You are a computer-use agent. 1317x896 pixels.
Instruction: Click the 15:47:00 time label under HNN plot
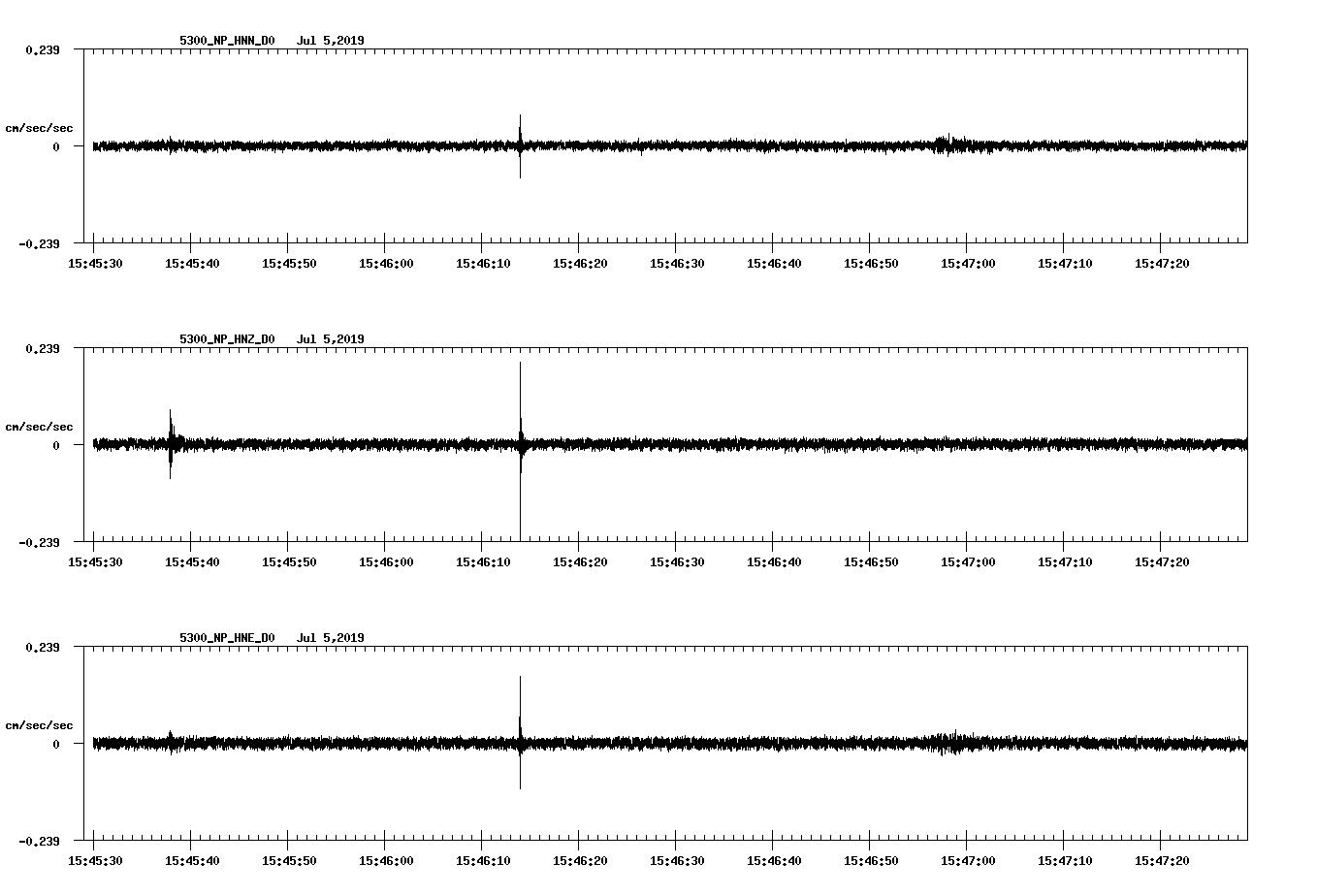coord(968,263)
